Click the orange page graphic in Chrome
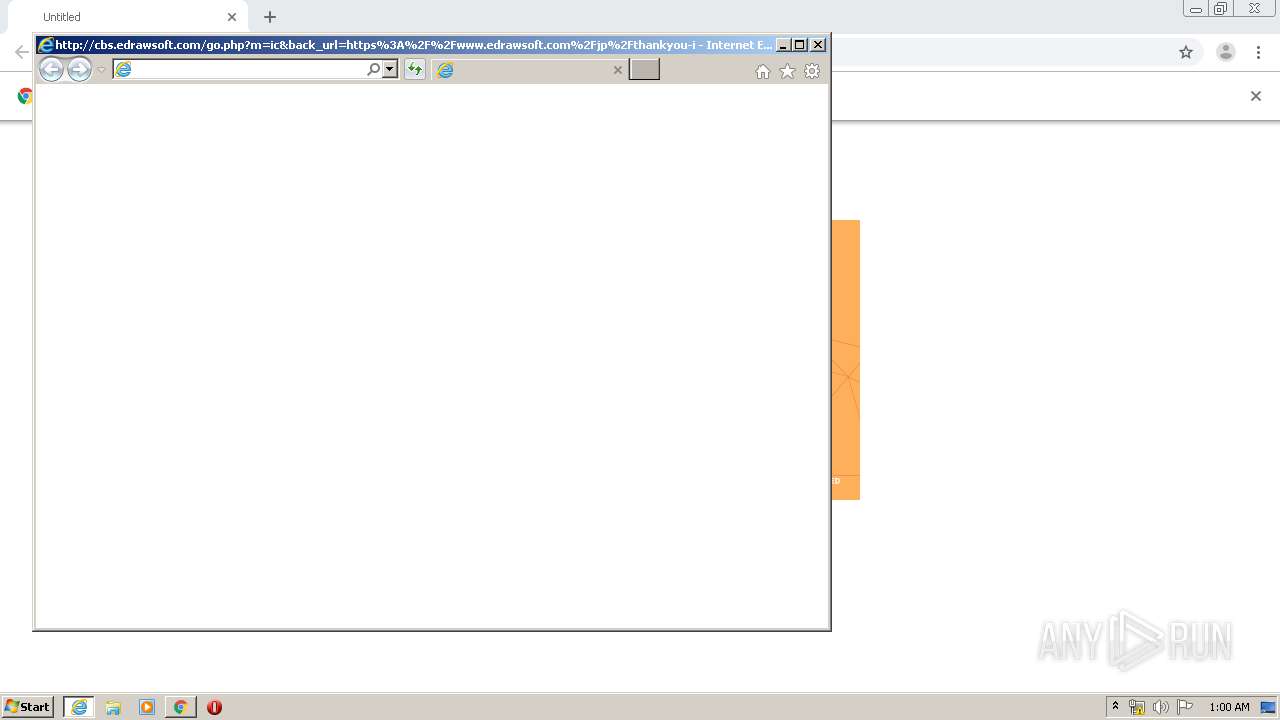The height and width of the screenshot is (720, 1280). (x=846, y=360)
